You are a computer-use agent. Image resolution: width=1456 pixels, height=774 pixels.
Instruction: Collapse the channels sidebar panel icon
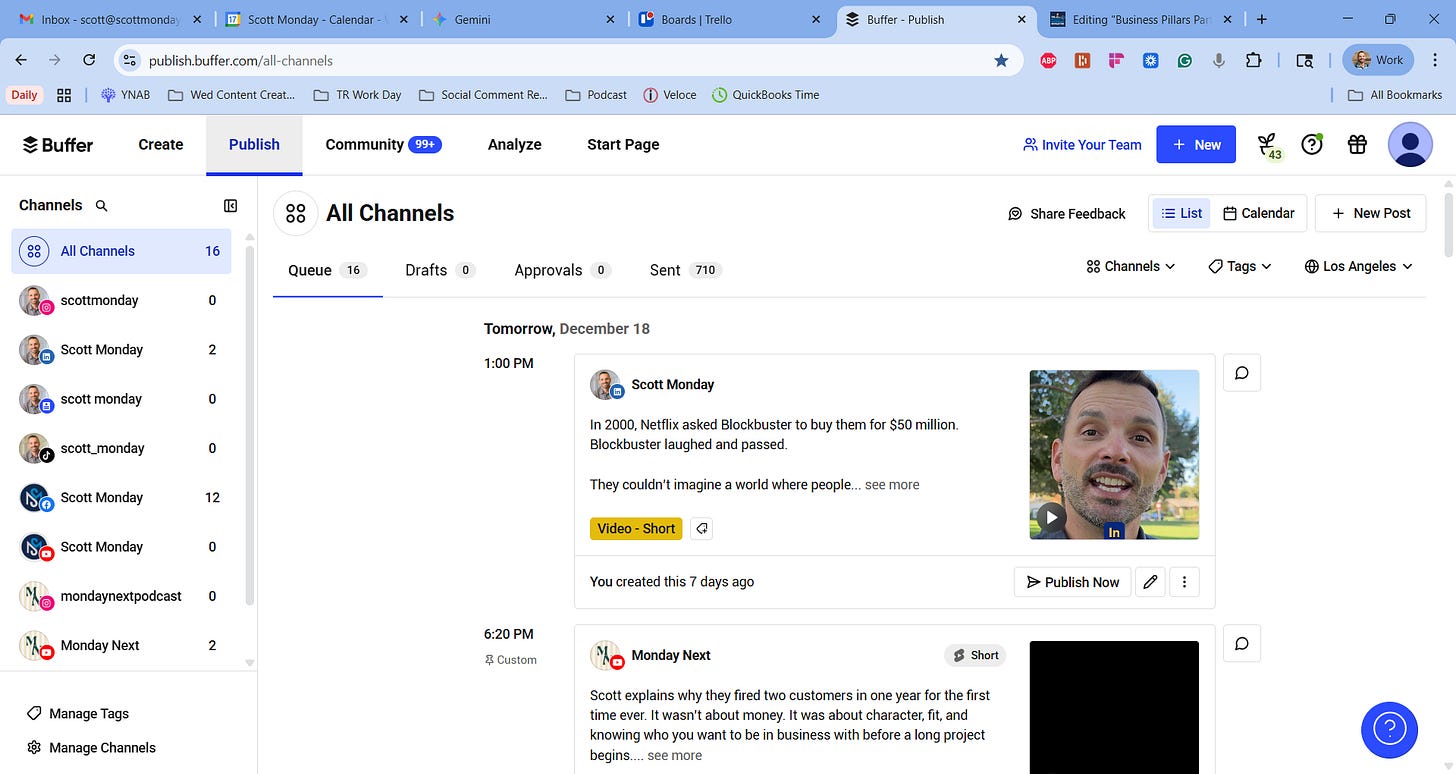(x=231, y=206)
